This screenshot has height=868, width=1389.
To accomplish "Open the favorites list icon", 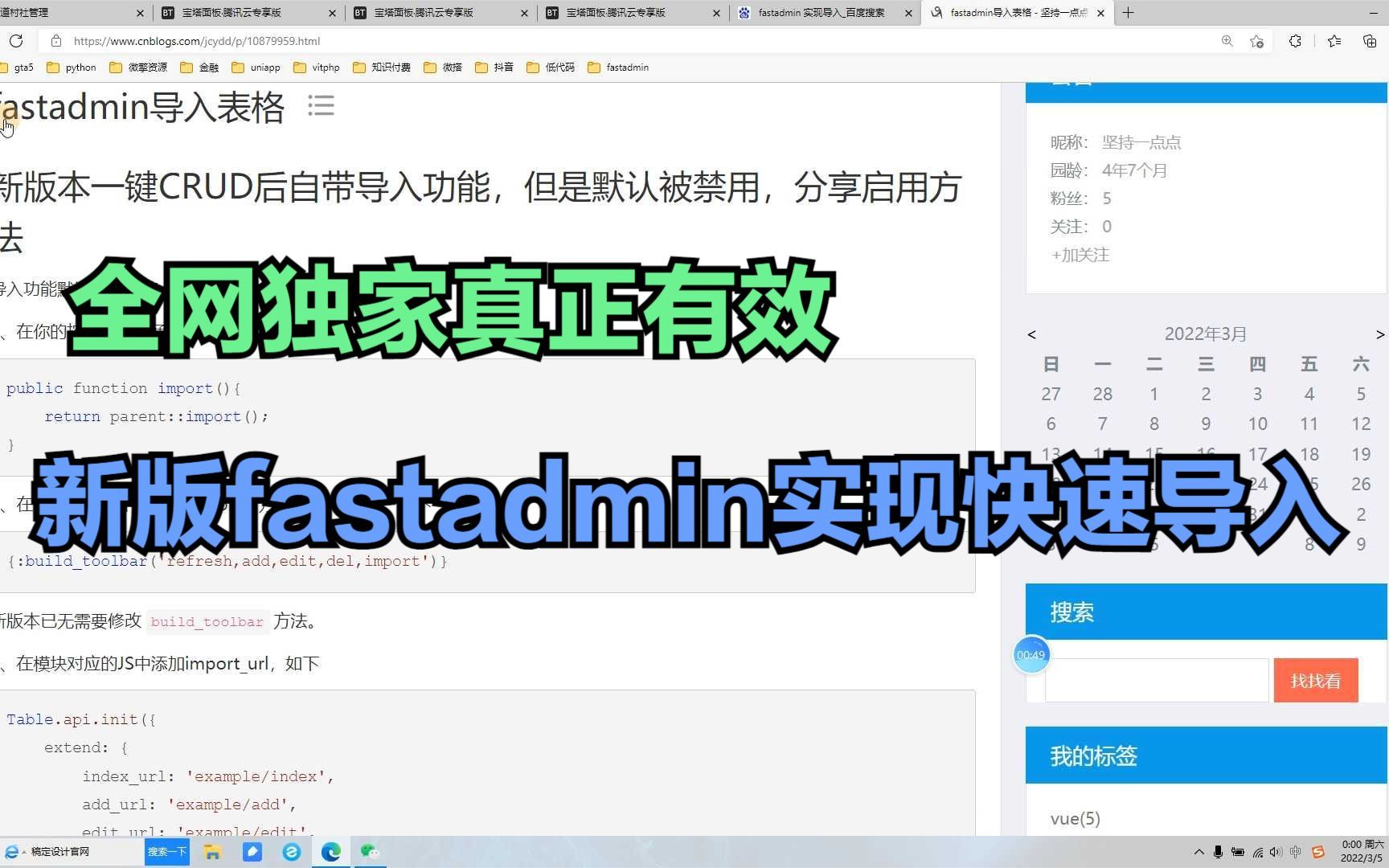I will tap(1334, 40).
